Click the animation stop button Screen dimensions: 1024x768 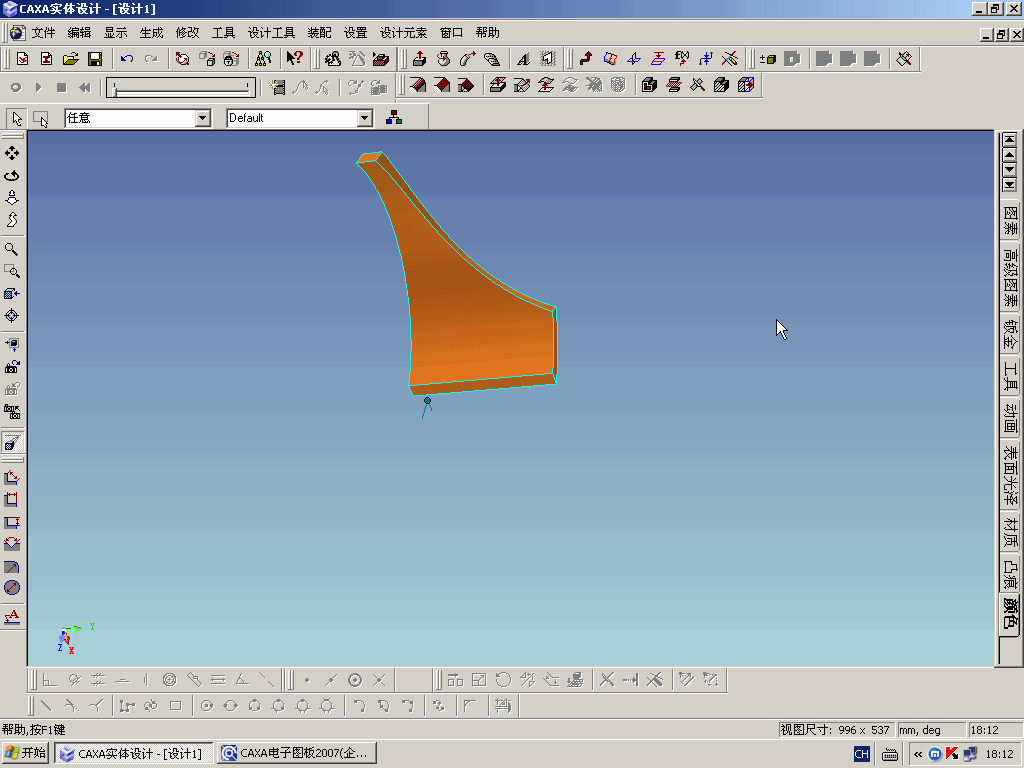pyautogui.click(x=61, y=87)
